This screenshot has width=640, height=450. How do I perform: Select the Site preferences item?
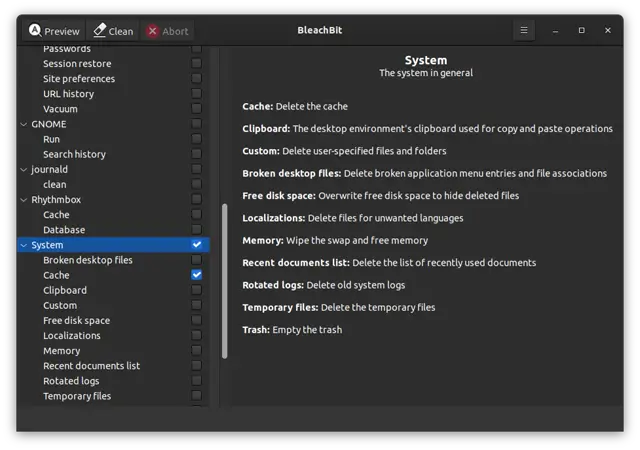[x=79, y=79]
